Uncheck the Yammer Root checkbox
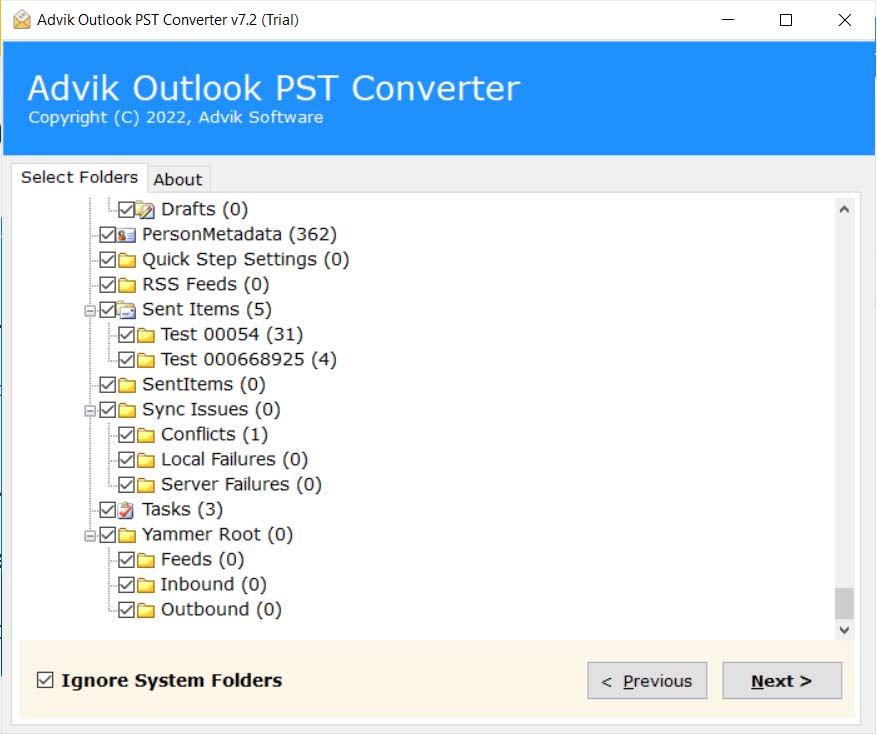The height and width of the screenshot is (734, 877). (107, 535)
